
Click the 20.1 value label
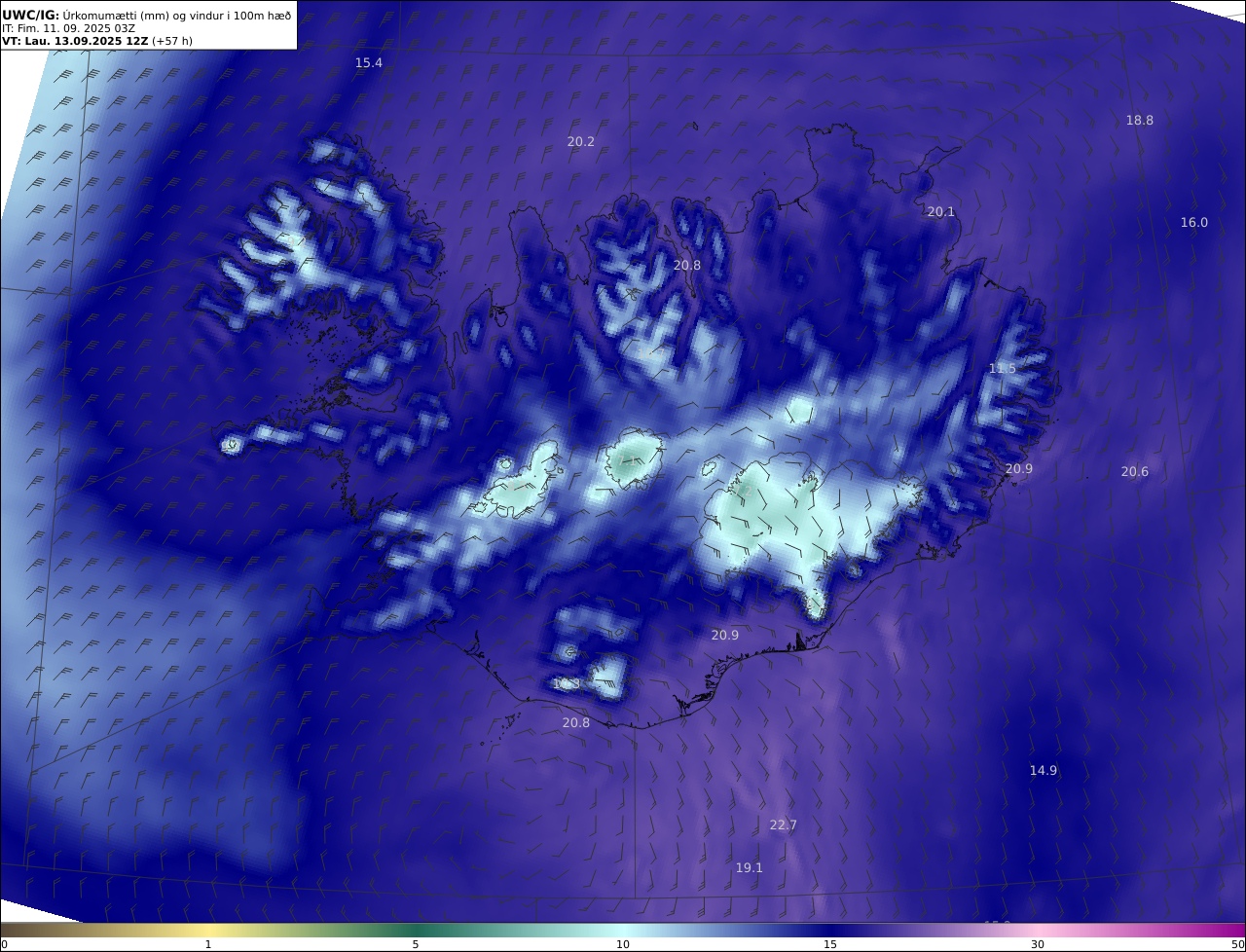click(941, 211)
